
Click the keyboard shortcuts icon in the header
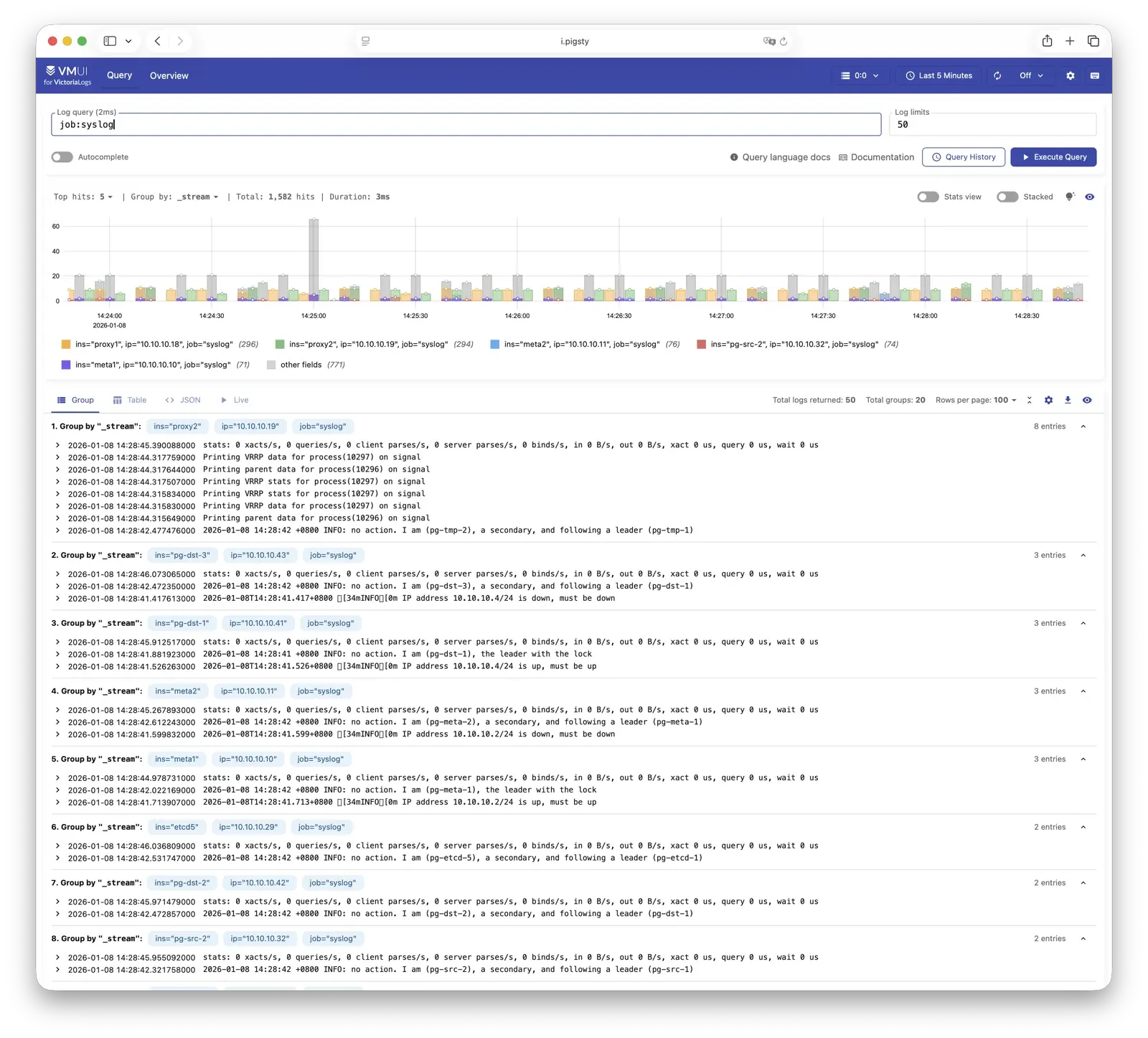[x=1094, y=75]
